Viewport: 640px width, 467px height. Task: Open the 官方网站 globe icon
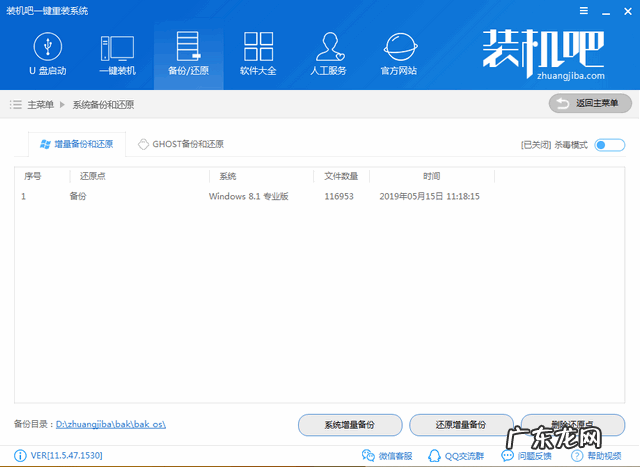click(x=400, y=47)
